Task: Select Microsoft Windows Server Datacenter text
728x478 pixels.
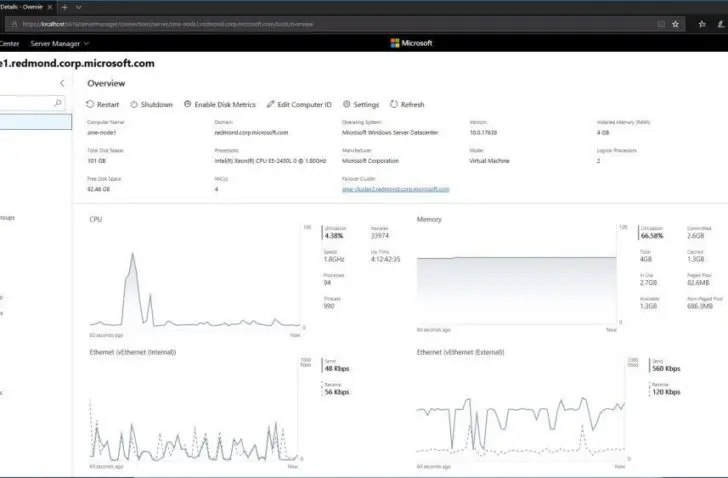Action: [390, 133]
